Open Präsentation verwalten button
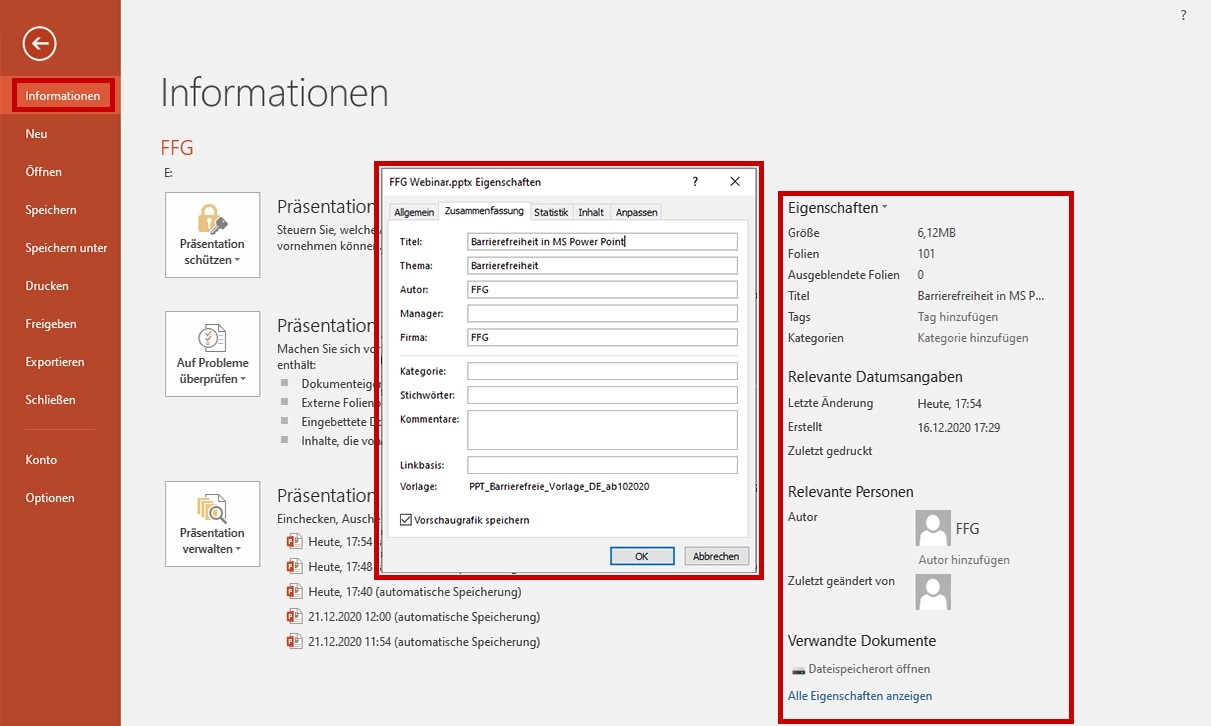This screenshot has height=726, width=1211. coord(212,524)
